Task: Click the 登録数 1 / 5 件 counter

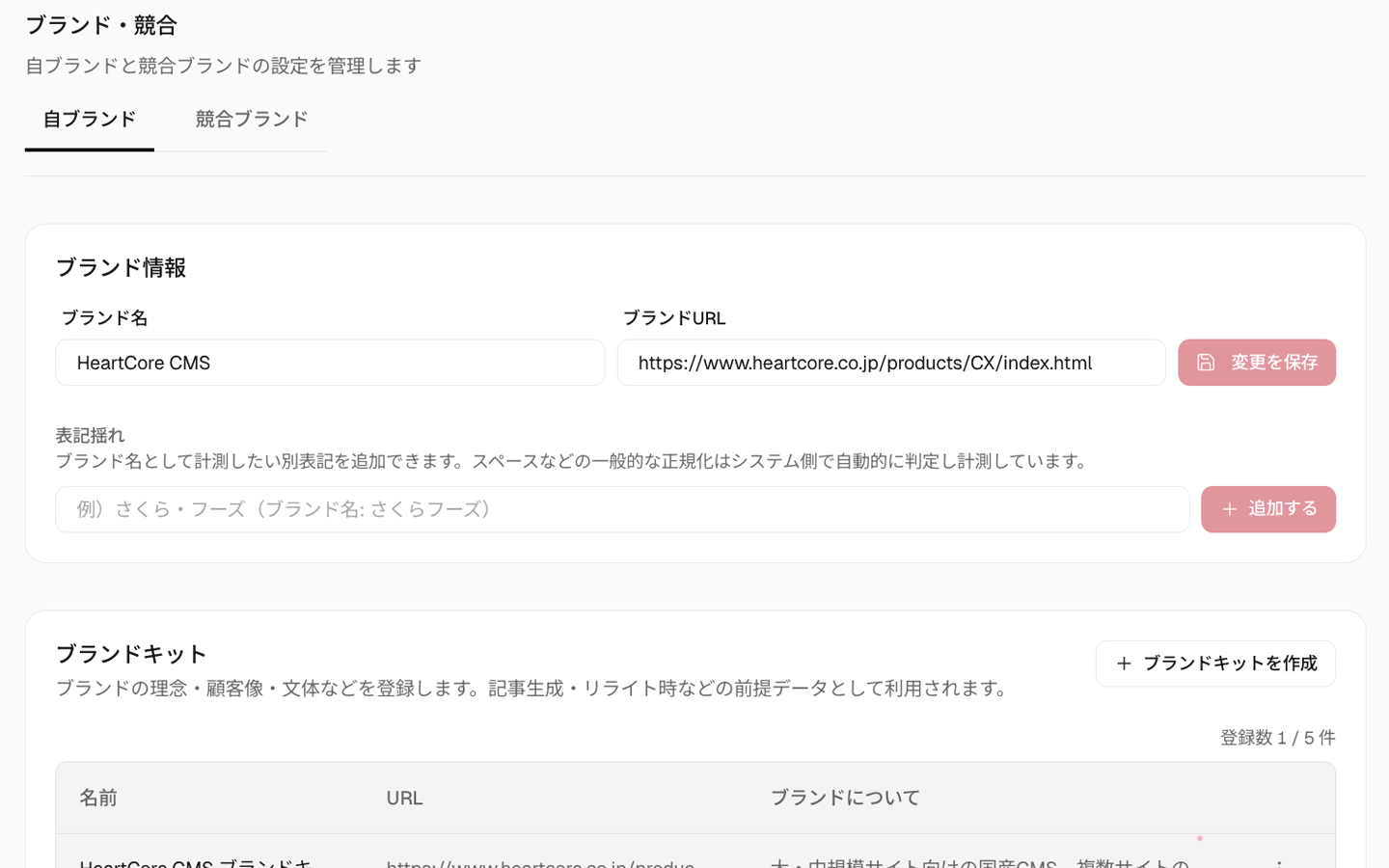Action: 1277,738
